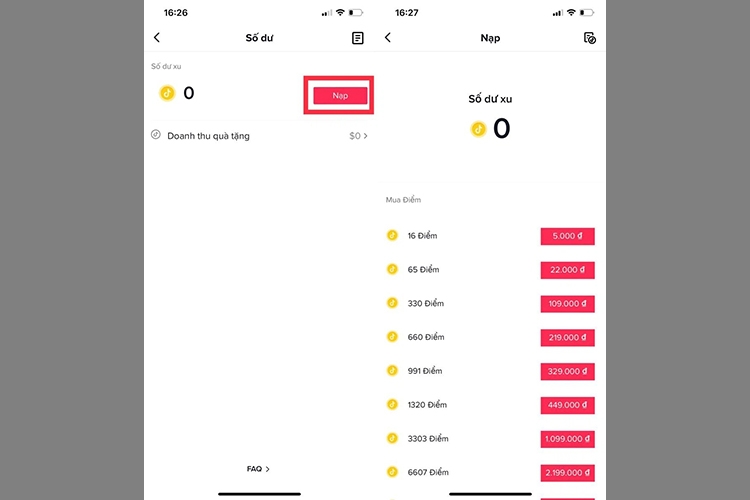Expand Doanh thu quà tặng $0 chevron

coord(358,136)
